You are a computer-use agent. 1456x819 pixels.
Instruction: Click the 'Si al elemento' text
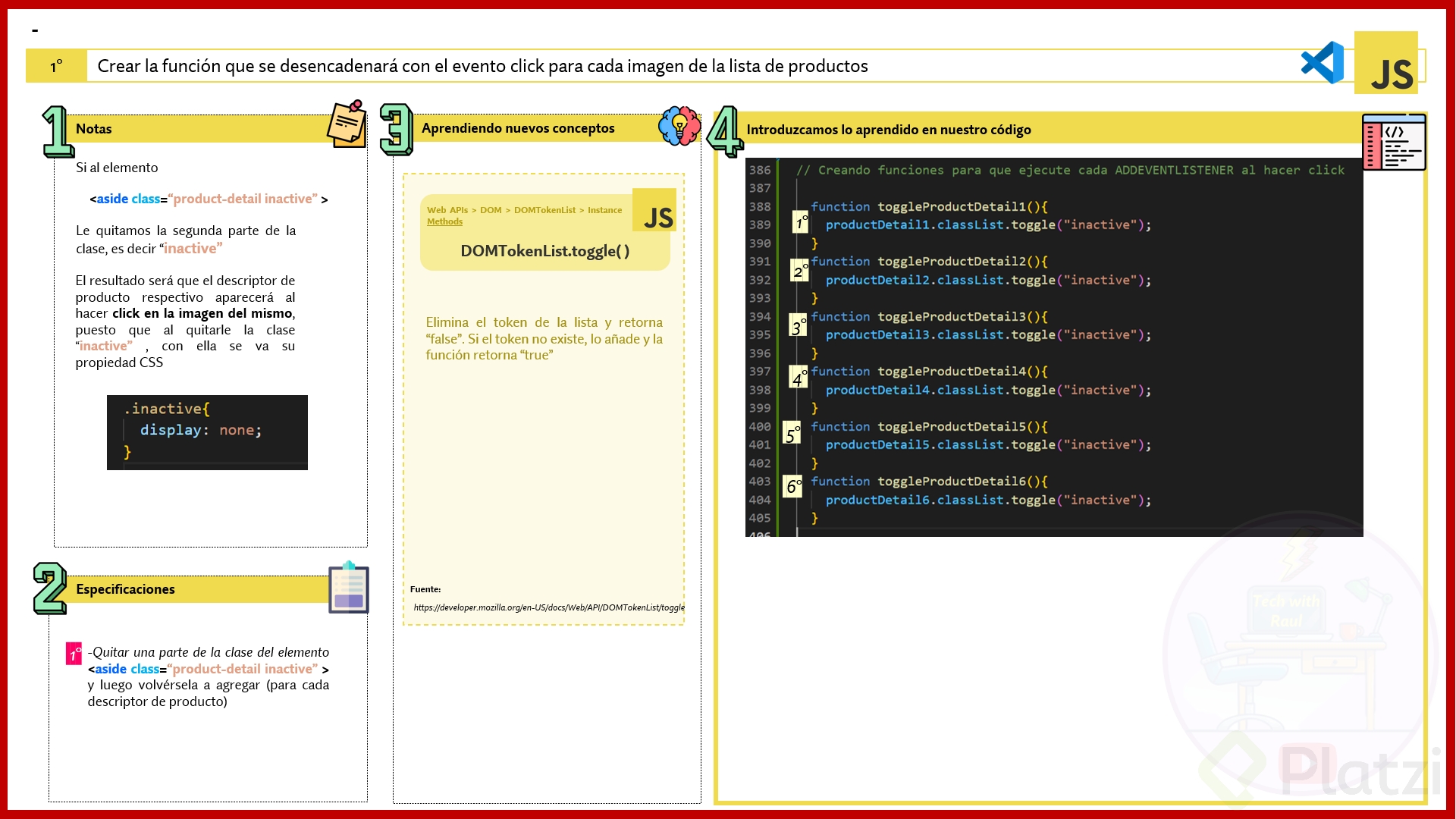(117, 168)
